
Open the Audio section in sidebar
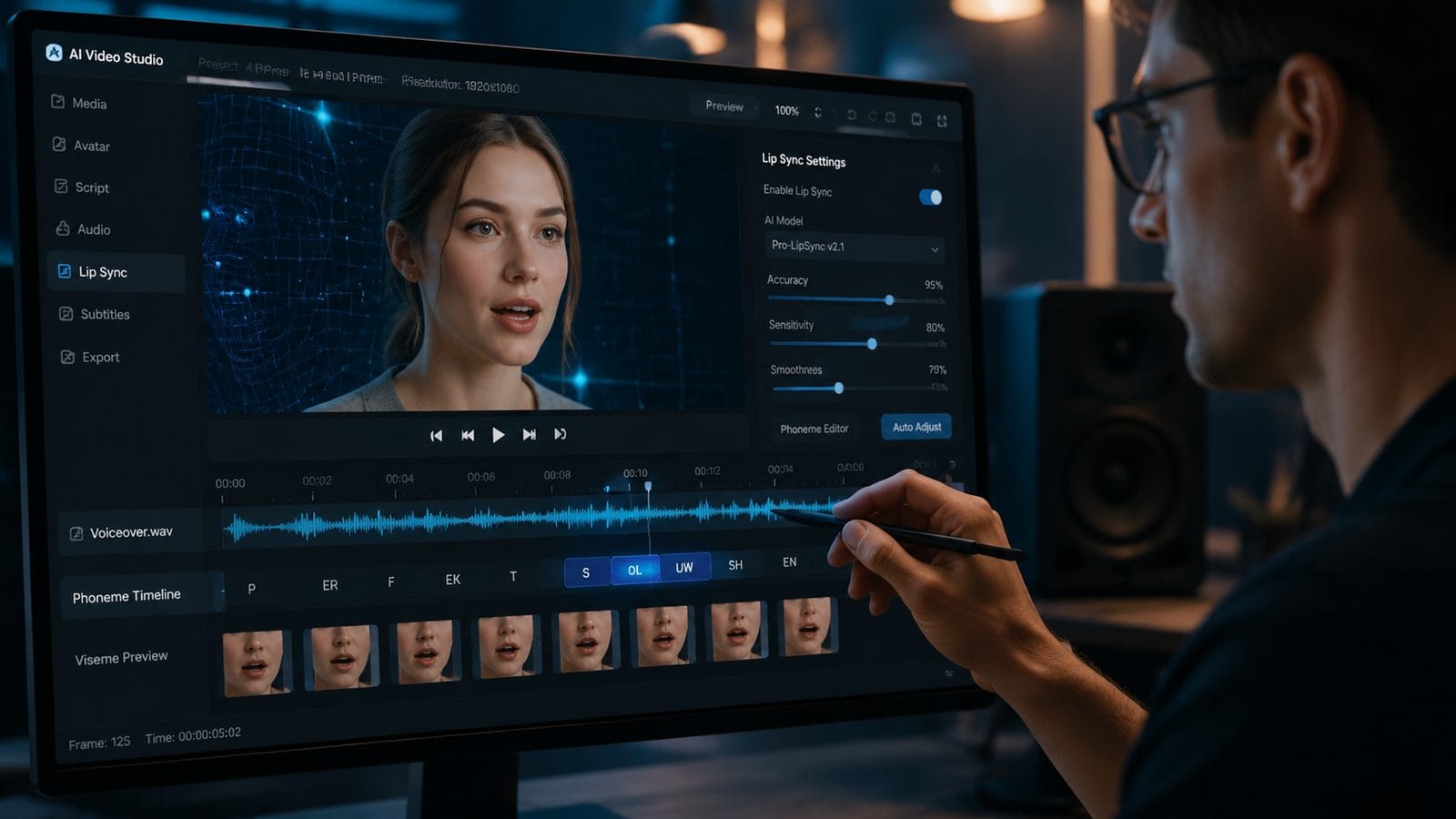(x=83, y=228)
